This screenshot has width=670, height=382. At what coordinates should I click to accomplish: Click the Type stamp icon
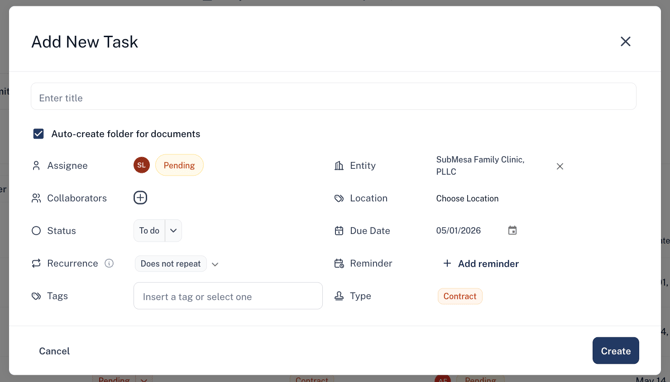(x=339, y=296)
